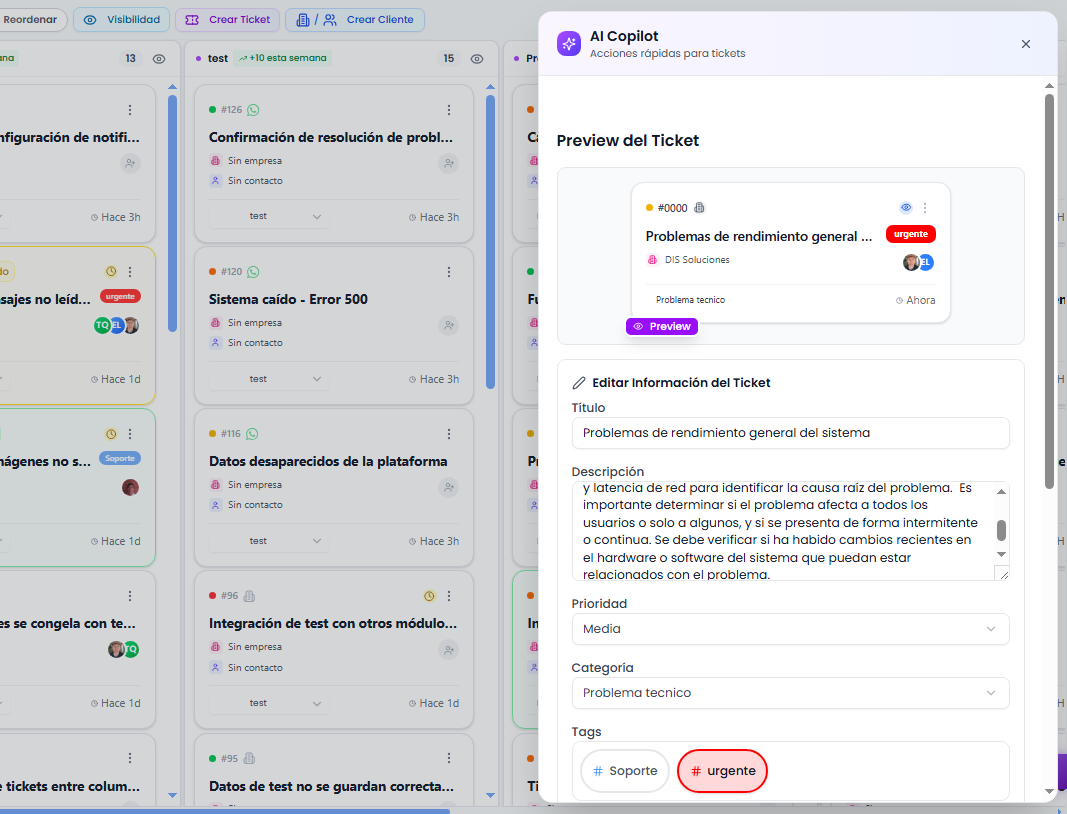The height and width of the screenshot is (814, 1067).
Task: Click the description textarea resize handle
Action: 1004,575
